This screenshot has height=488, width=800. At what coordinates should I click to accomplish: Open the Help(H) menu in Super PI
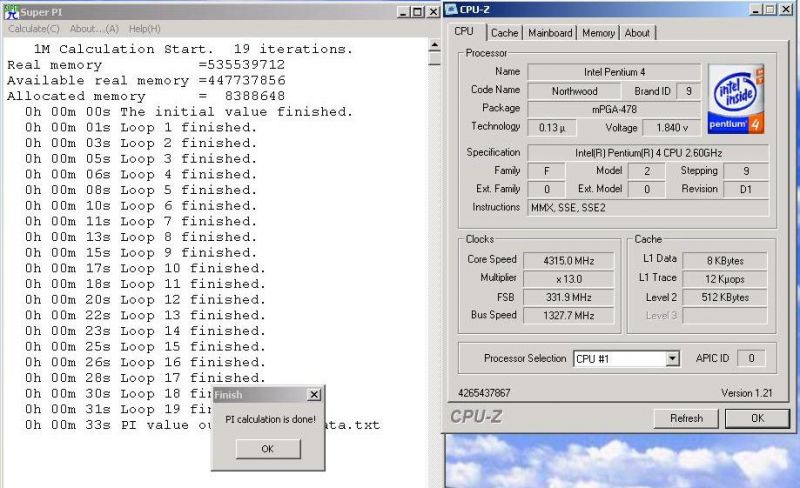(x=144, y=29)
